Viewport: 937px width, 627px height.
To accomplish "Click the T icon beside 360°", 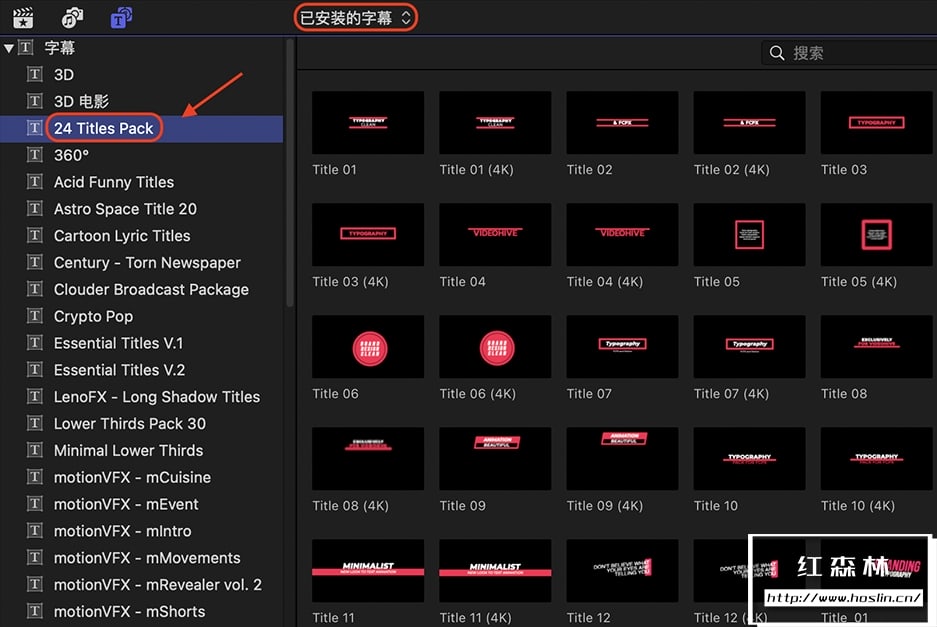I will [35, 155].
